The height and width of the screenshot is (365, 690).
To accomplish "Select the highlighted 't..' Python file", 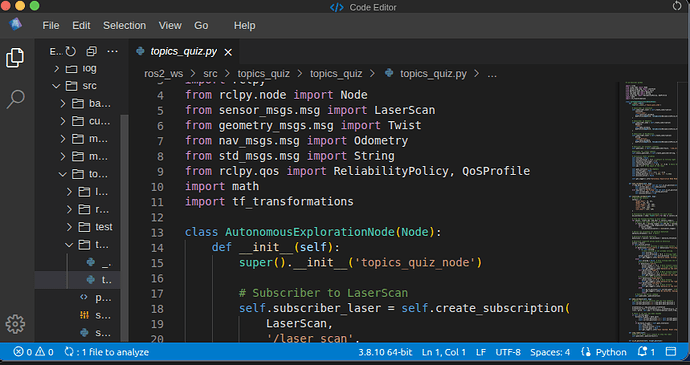I will tap(77, 280).
